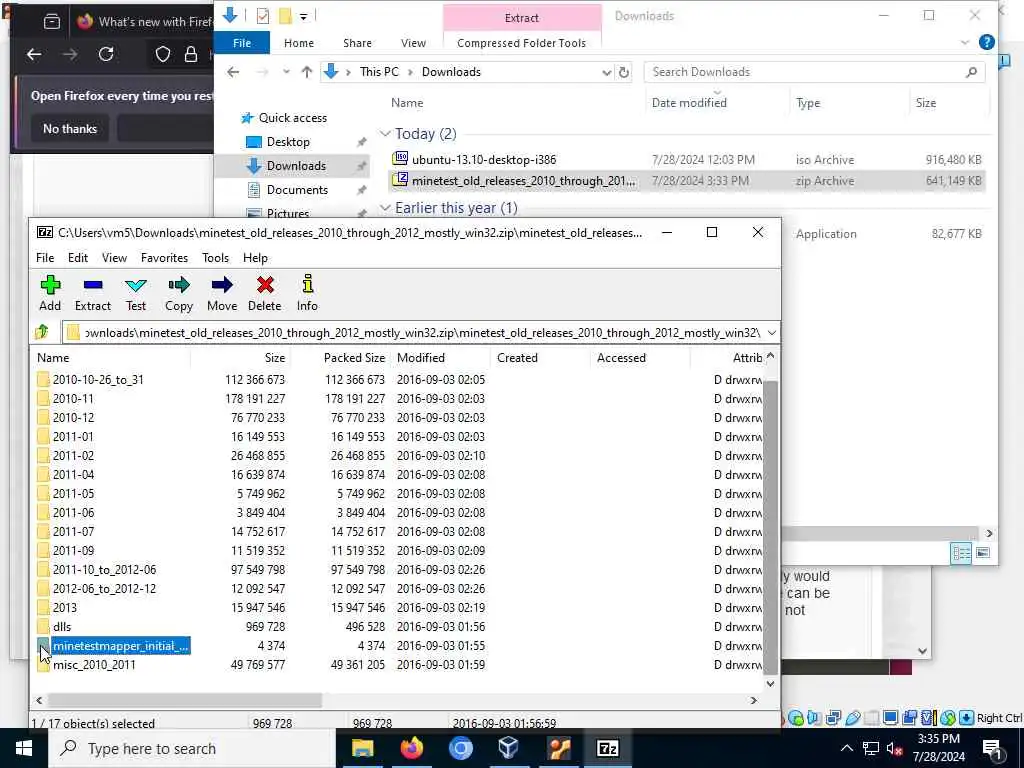Open the View menu in 7-Zip
The width and height of the screenshot is (1024, 768).
(114, 258)
